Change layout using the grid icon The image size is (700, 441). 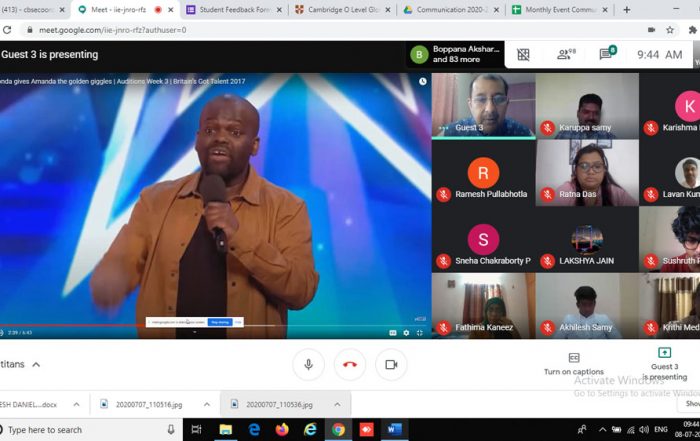pyautogui.click(x=523, y=54)
